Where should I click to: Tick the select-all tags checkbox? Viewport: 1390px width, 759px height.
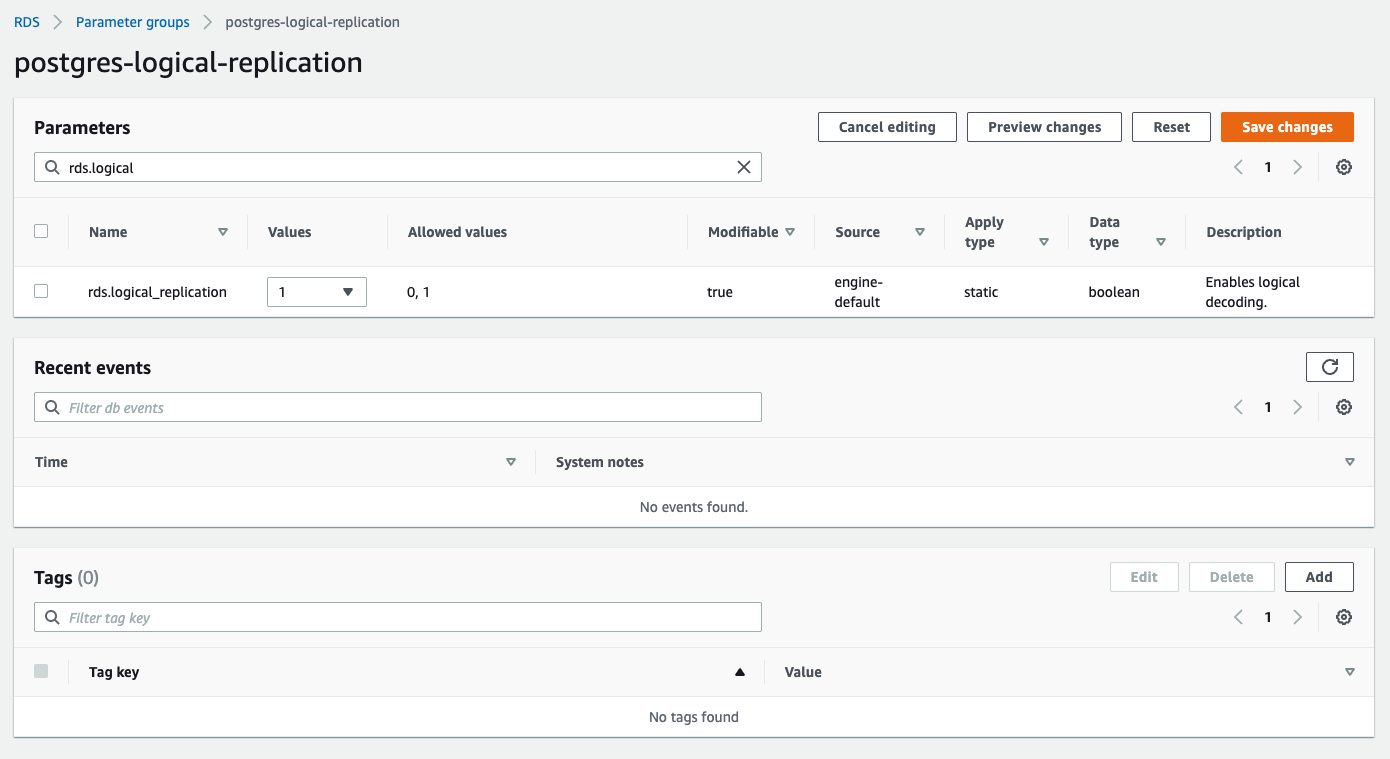pos(41,671)
